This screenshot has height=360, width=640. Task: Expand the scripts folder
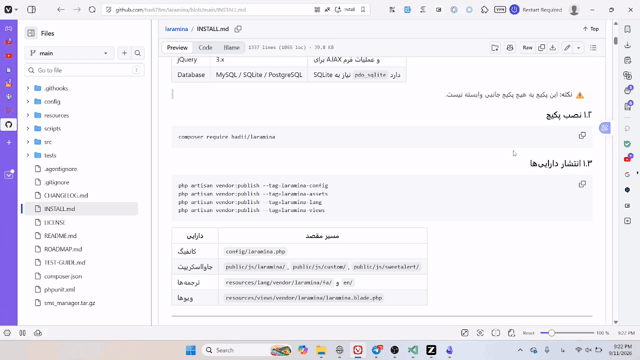28,129
